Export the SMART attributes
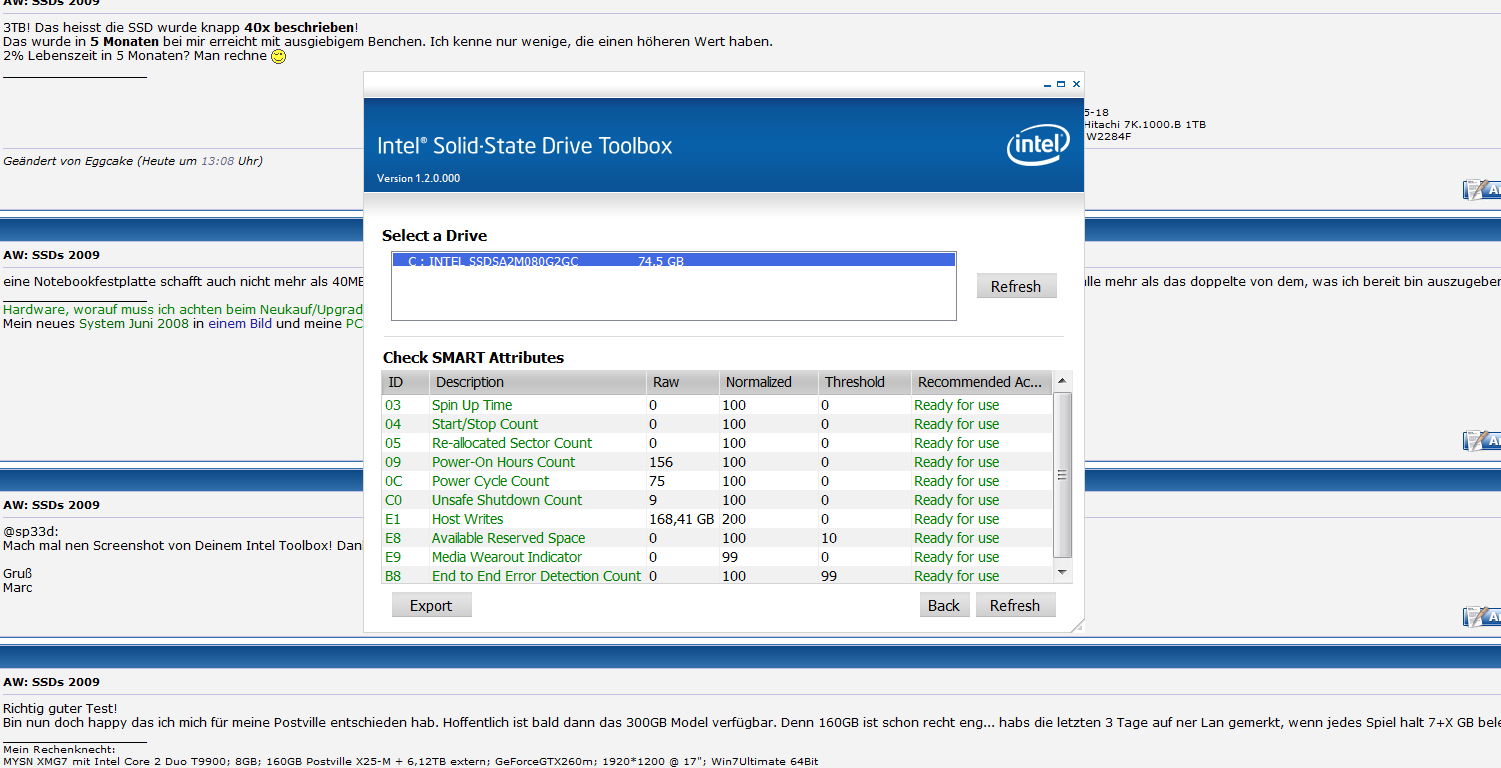The height and width of the screenshot is (768, 1501). click(x=431, y=605)
